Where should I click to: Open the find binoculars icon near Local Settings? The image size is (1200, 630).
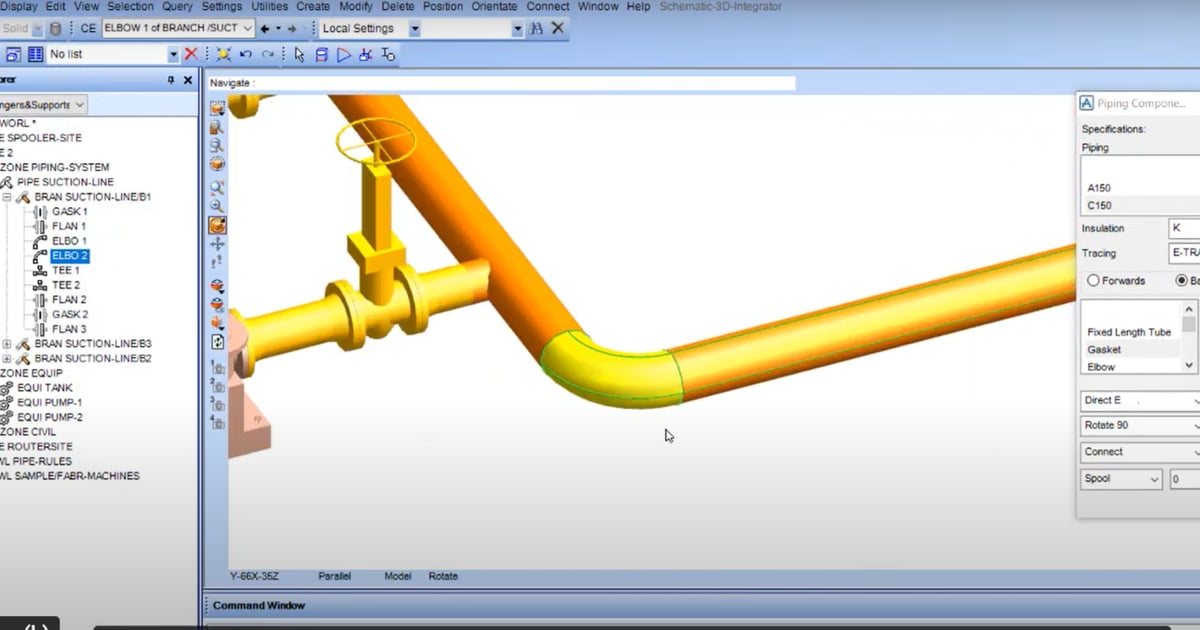click(x=535, y=29)
